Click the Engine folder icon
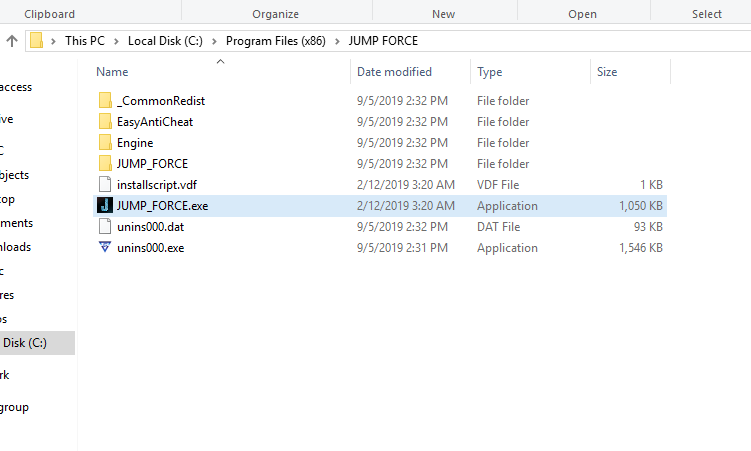The width and height of the screenshot is (751, 451). [105, 143]
